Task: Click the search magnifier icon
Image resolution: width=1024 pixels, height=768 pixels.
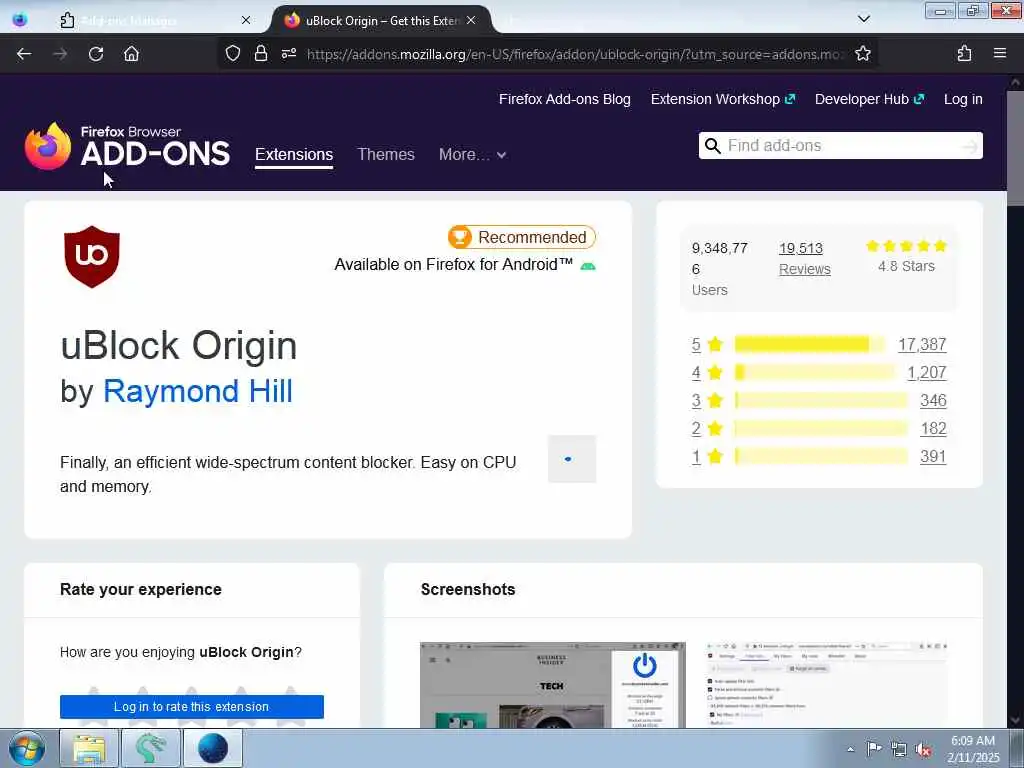Action: point(712,146)
